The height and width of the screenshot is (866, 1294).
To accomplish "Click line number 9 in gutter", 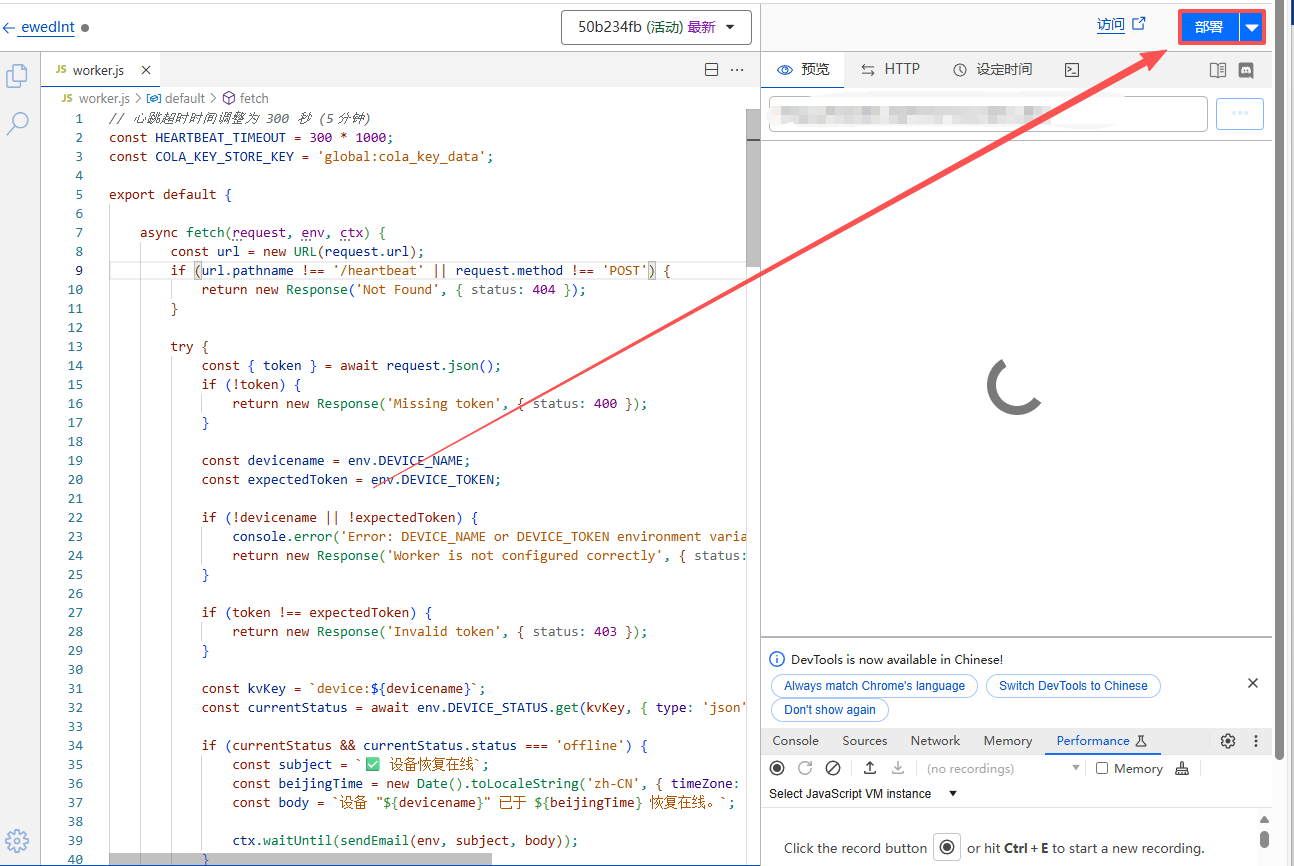I will pyautogui.click(x=79, y=270).
